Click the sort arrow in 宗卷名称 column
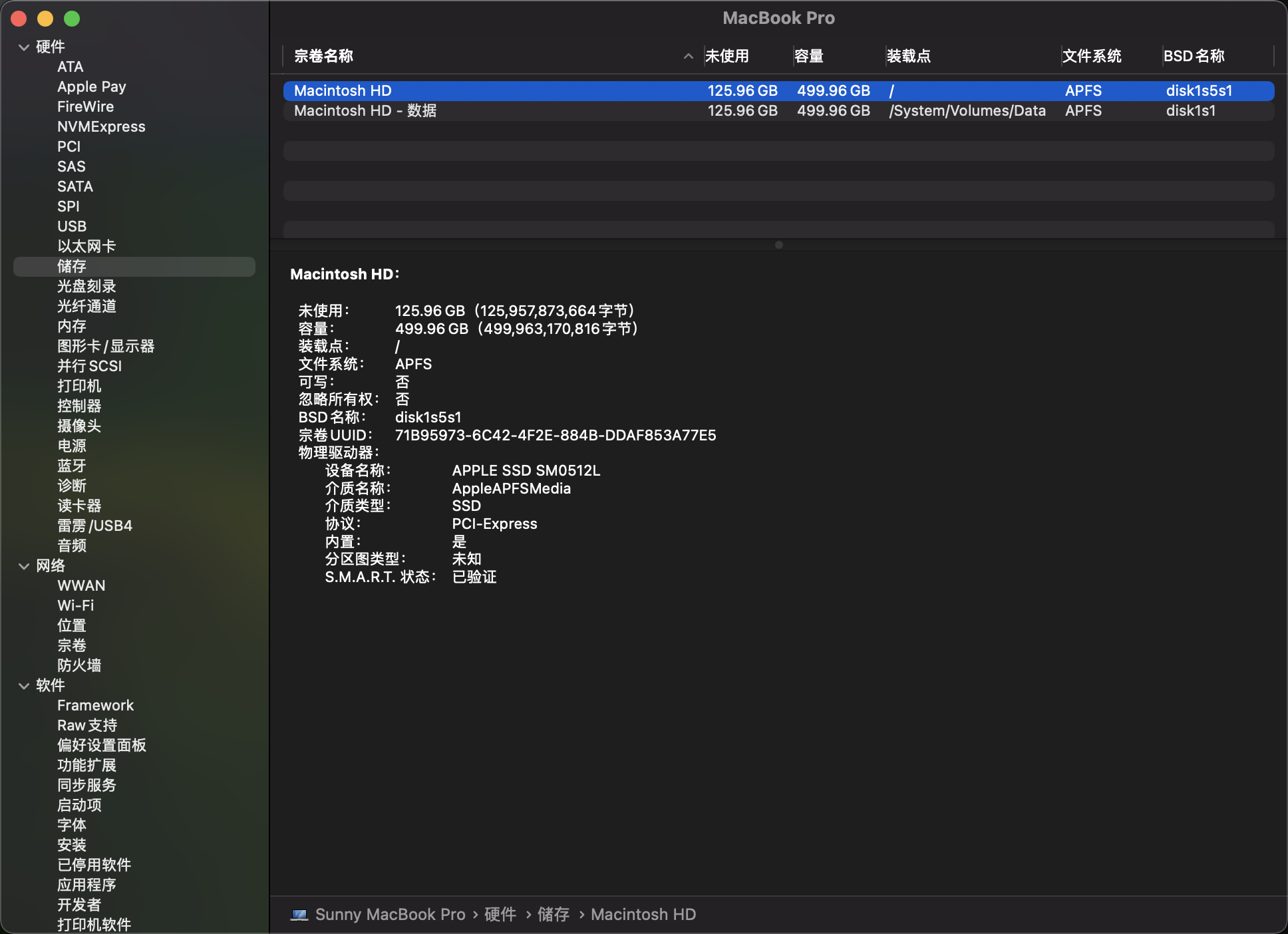Viewport: 1288px width, 934px height. [688, 57]
